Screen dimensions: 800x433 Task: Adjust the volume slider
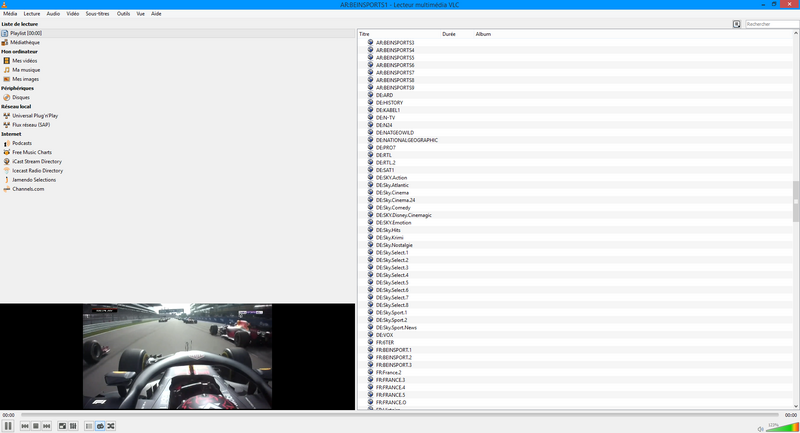click(782, 427)
